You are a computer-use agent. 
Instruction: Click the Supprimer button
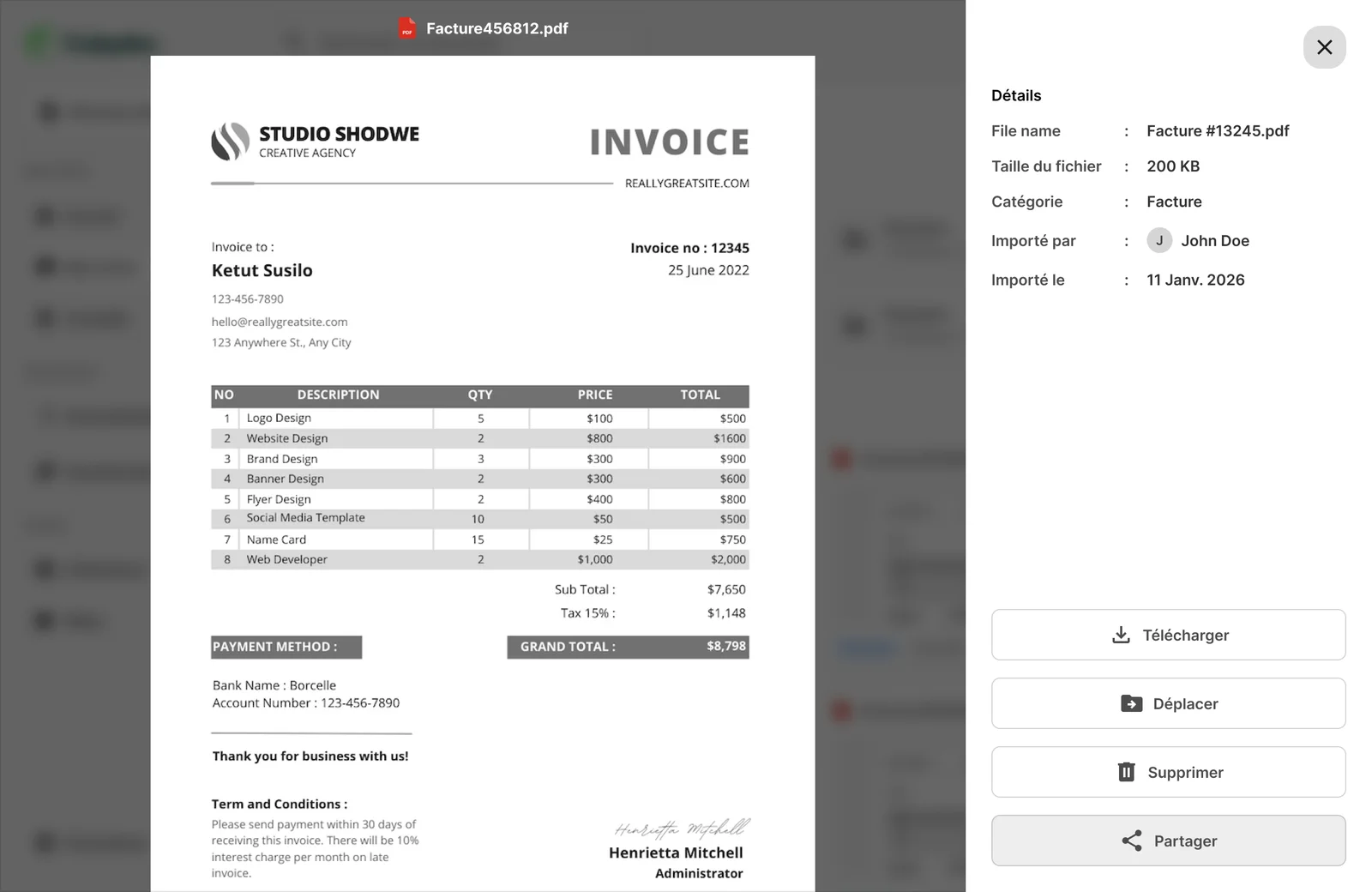pyautogui.click(x=1168, y=772)
